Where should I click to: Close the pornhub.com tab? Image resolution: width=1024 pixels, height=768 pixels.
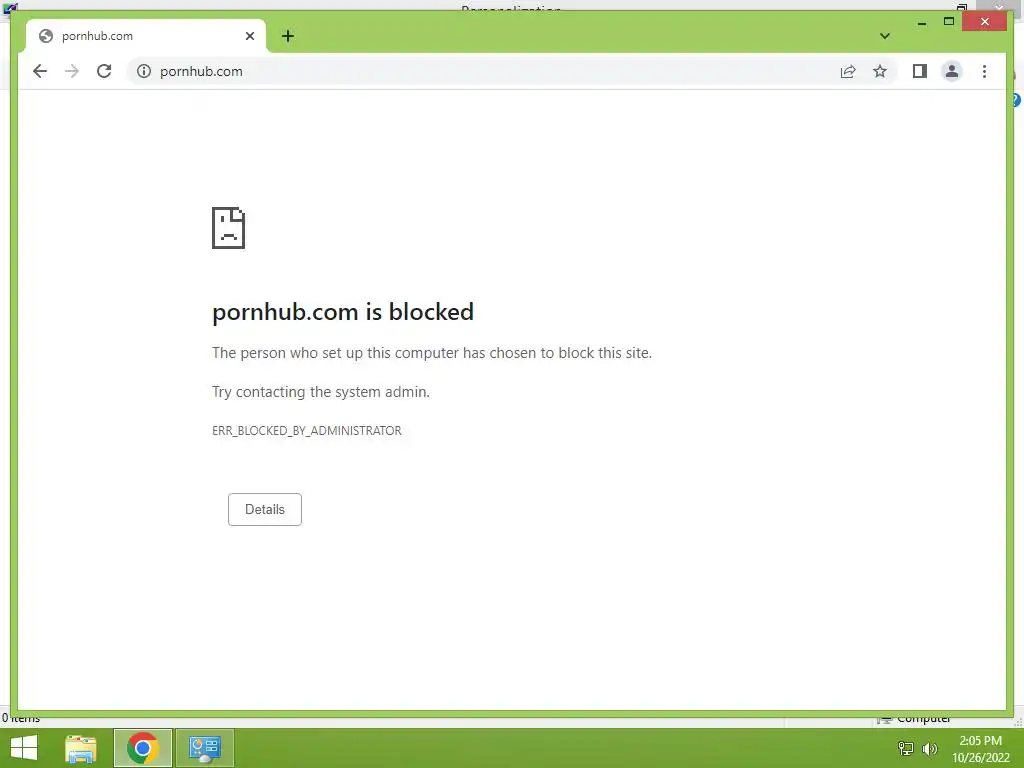[249, 36]
